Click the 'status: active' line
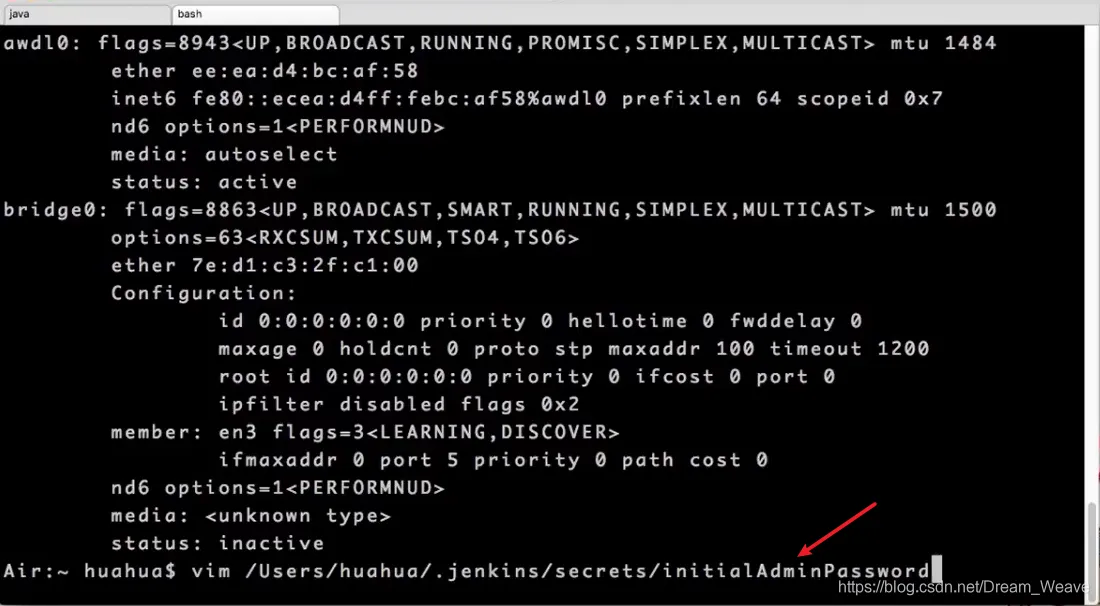The width and height of the screenshot is (1100, 606). (204, 182)
